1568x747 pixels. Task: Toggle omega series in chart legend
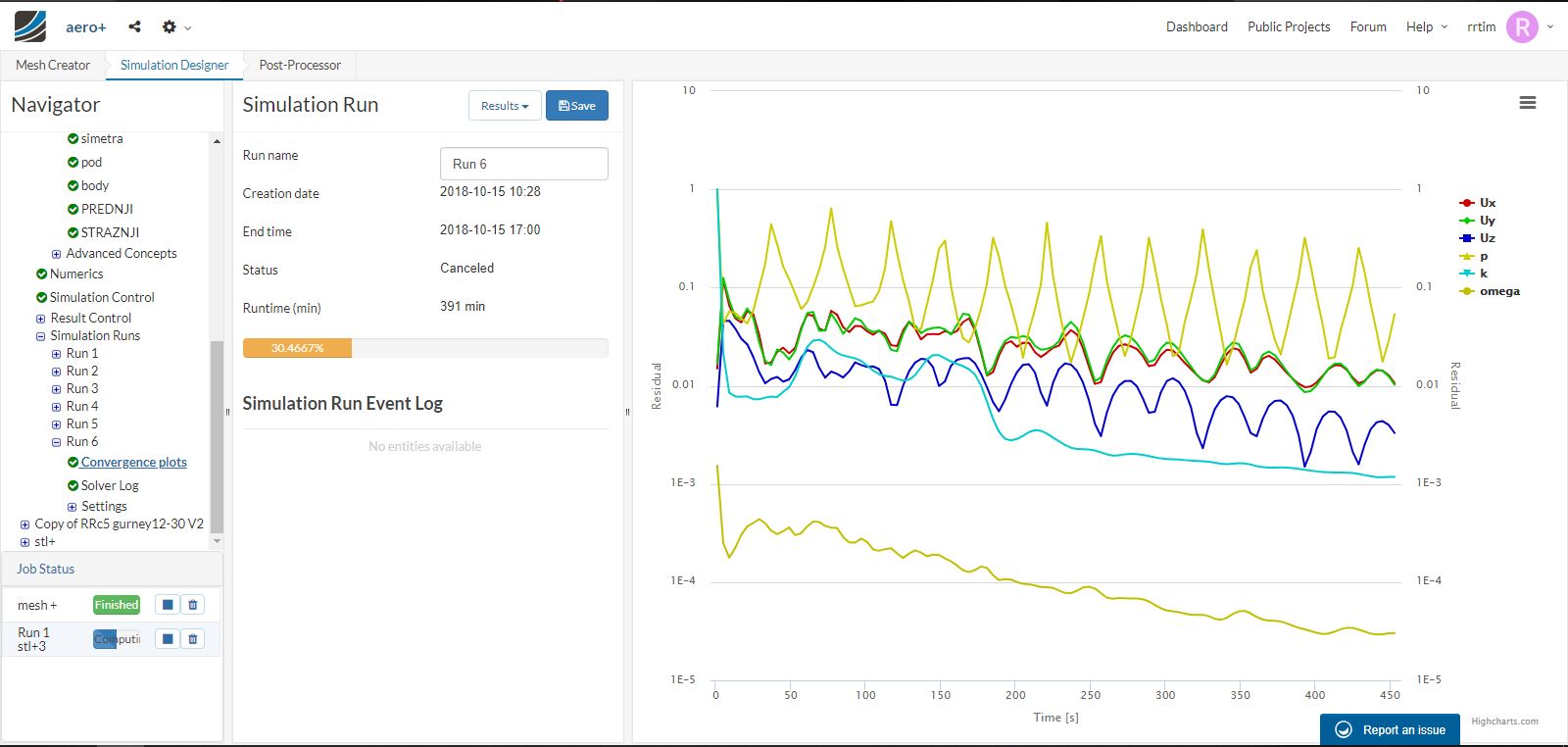pos(1498,291)
